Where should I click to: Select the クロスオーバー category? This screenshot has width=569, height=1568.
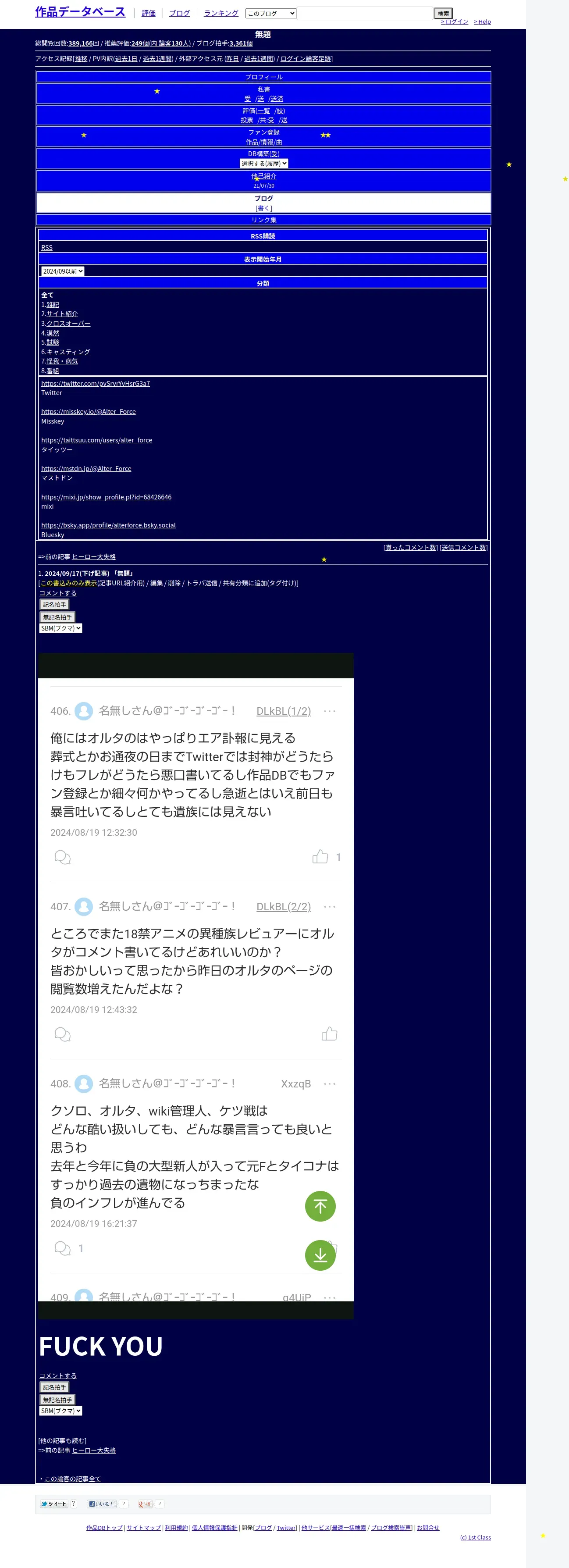click(x=69, y=323)
